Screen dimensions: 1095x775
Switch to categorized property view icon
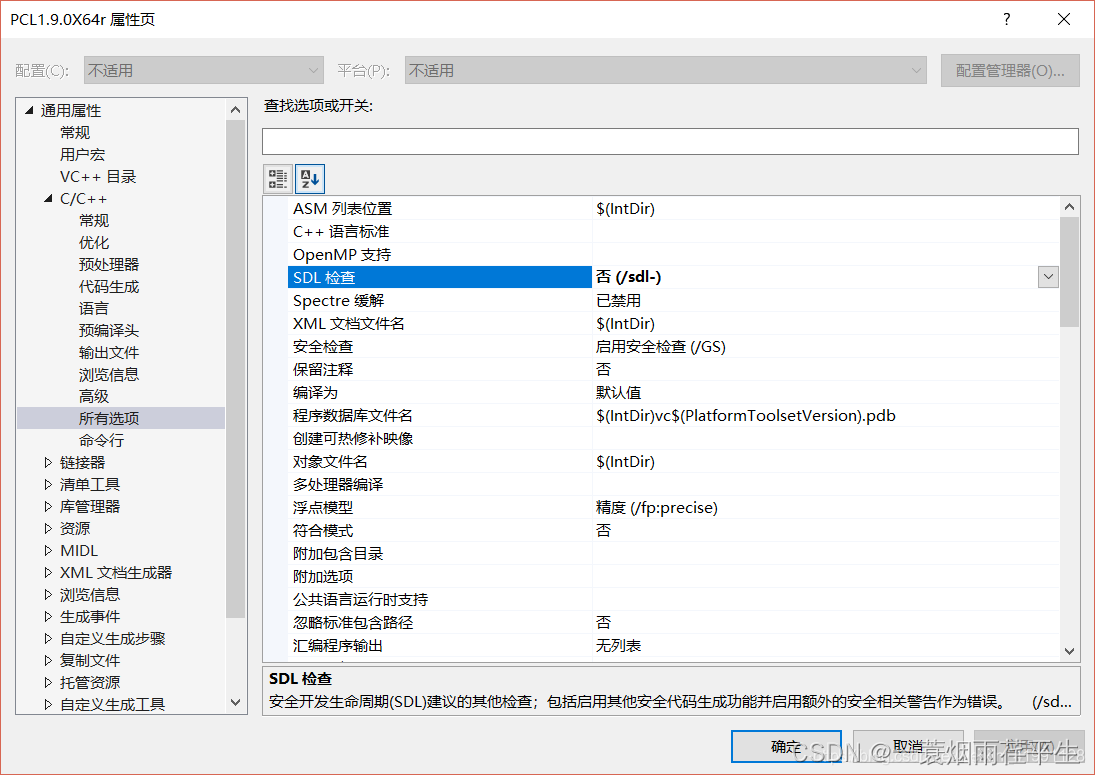(277, 179)
